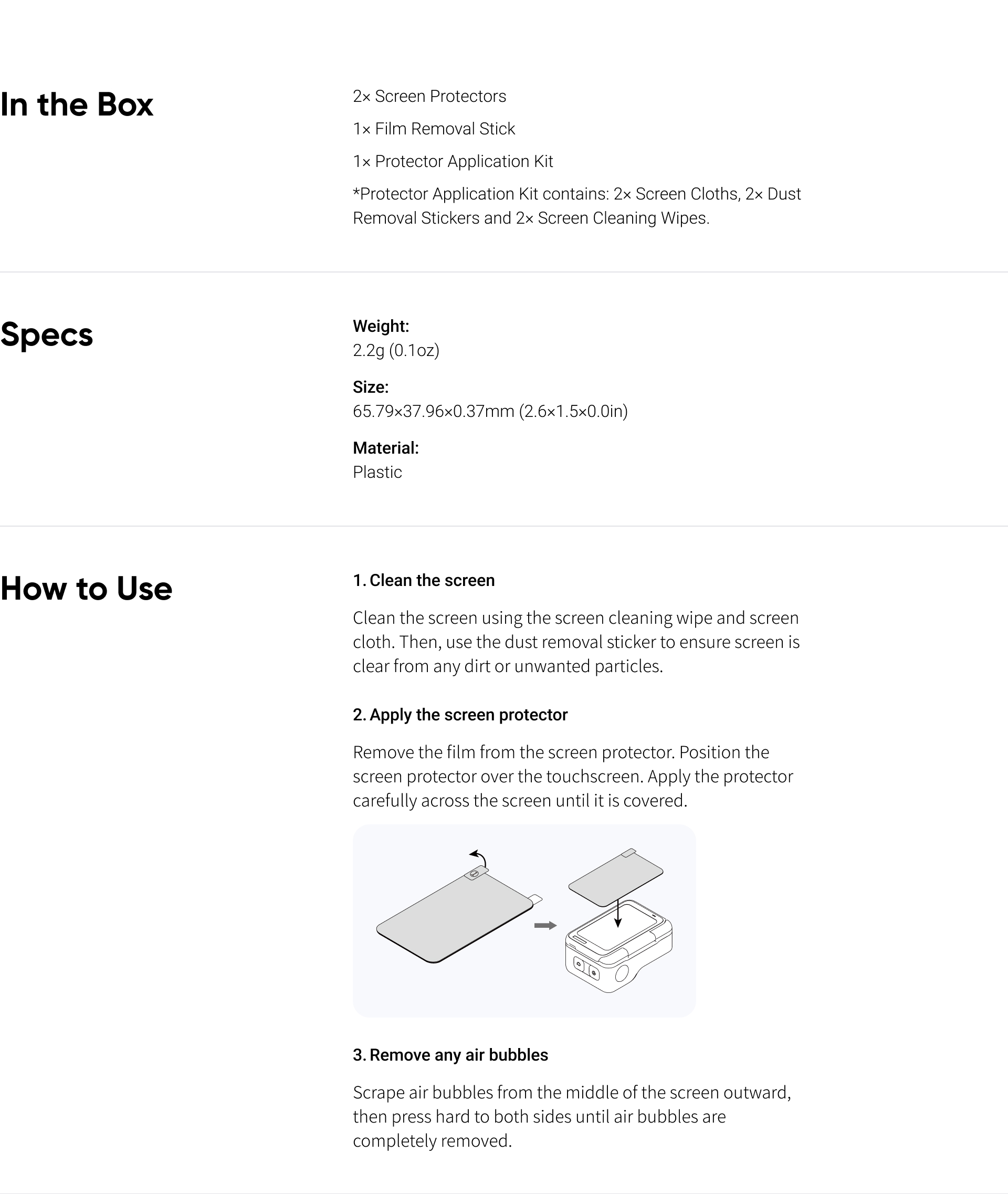The image size is (1008, 1194).
Task: Click the small protector floating above the camera
Action: pyautogui.click(x=615, y=876)
